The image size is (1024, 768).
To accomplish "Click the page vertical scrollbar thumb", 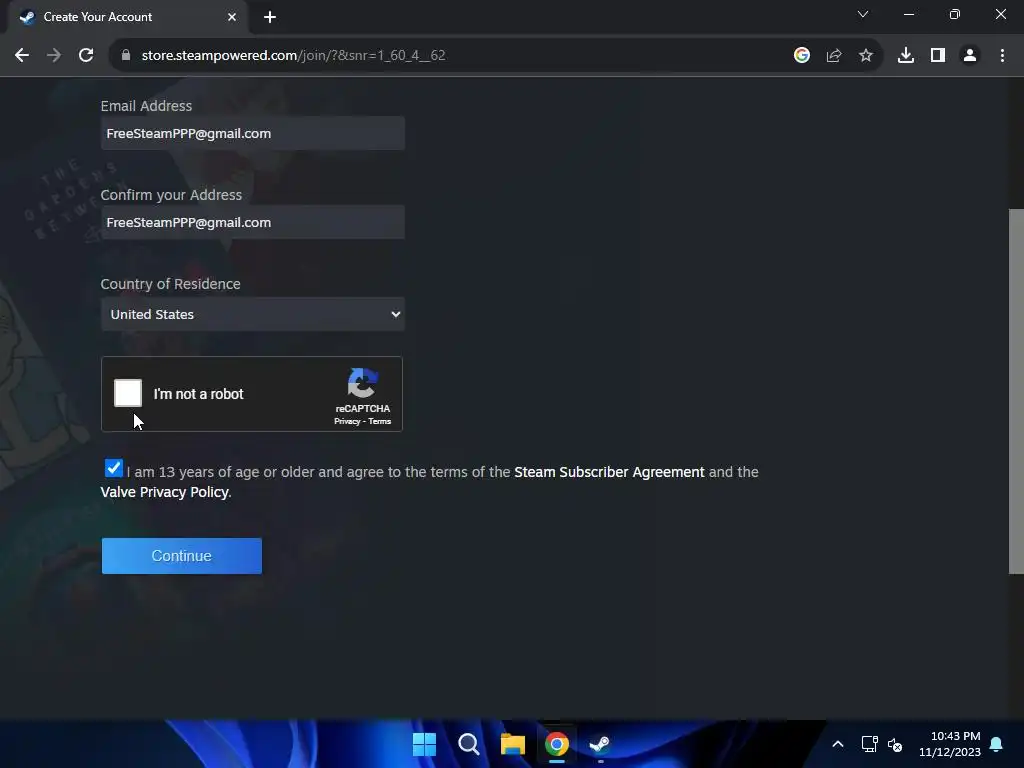I will click(1016, 391).
